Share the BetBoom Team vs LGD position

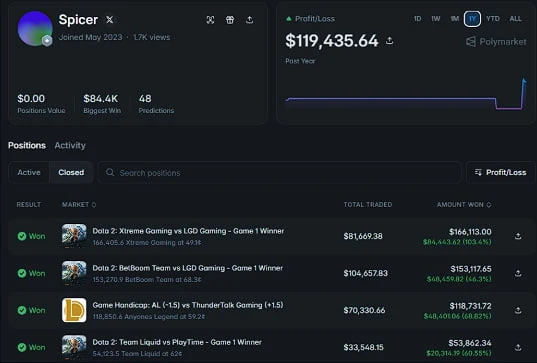(518, 273)
